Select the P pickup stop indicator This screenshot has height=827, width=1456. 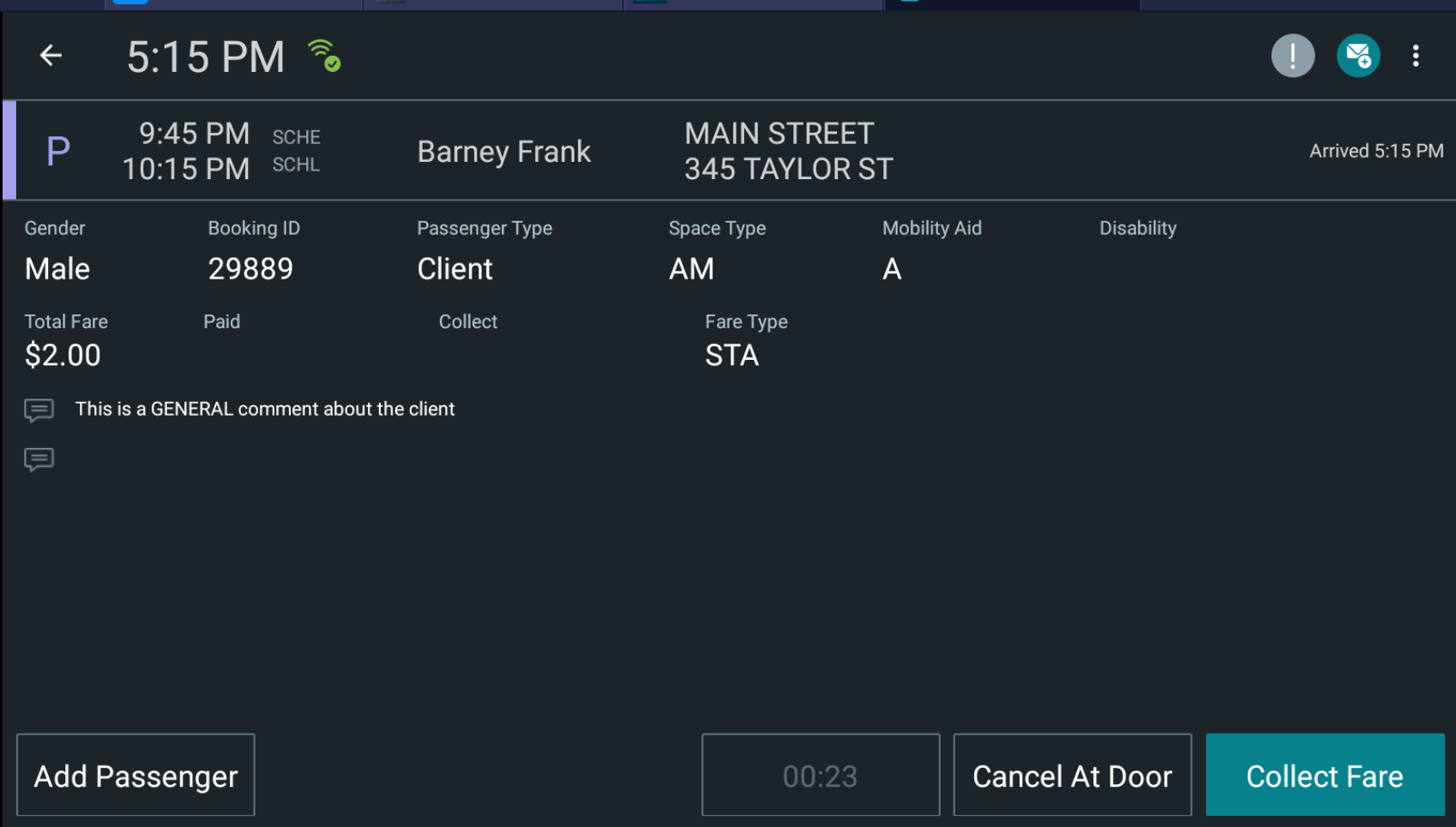click(57, 150)
